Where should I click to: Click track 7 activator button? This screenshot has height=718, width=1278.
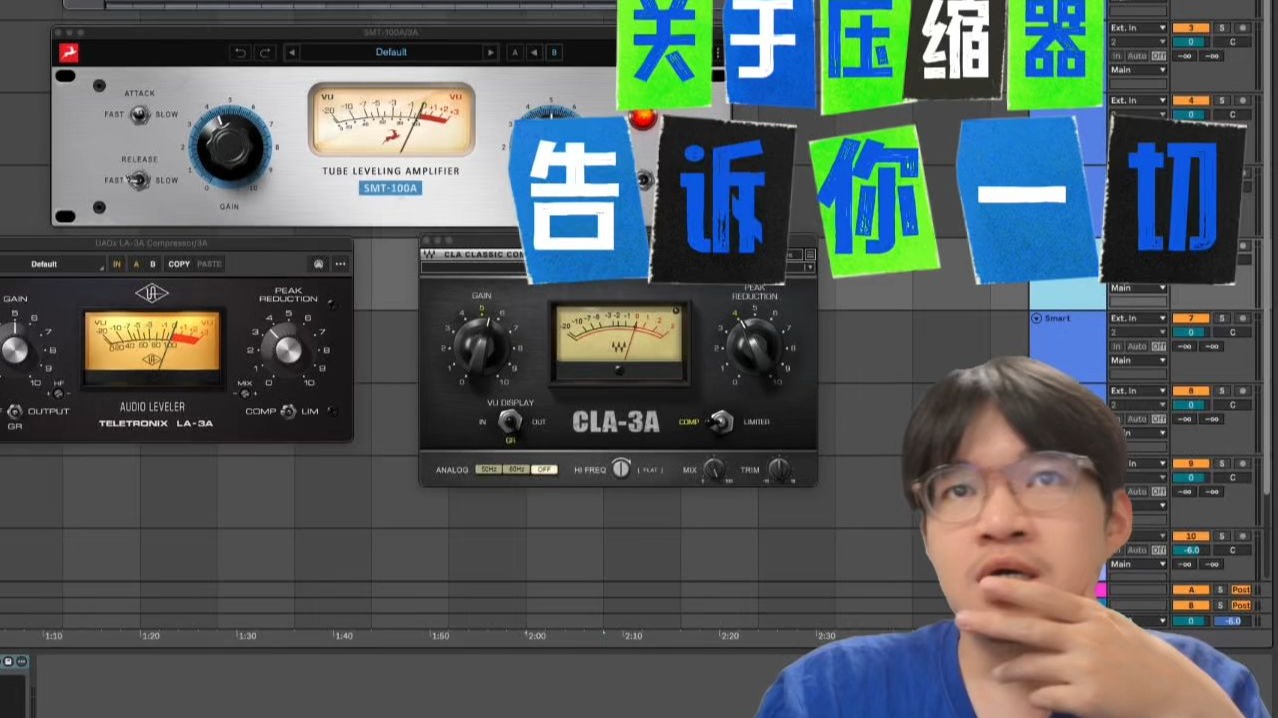(1190, 318)
